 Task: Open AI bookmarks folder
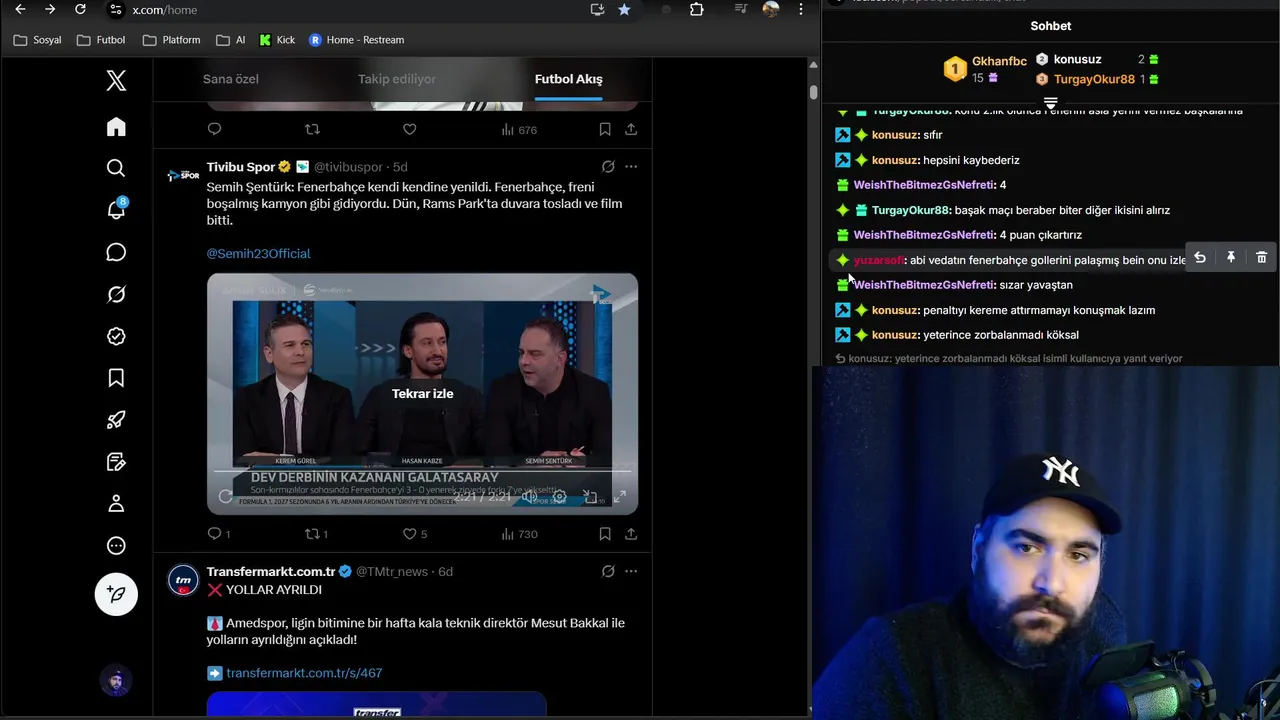pyautogui.click(x=231, y=40)
